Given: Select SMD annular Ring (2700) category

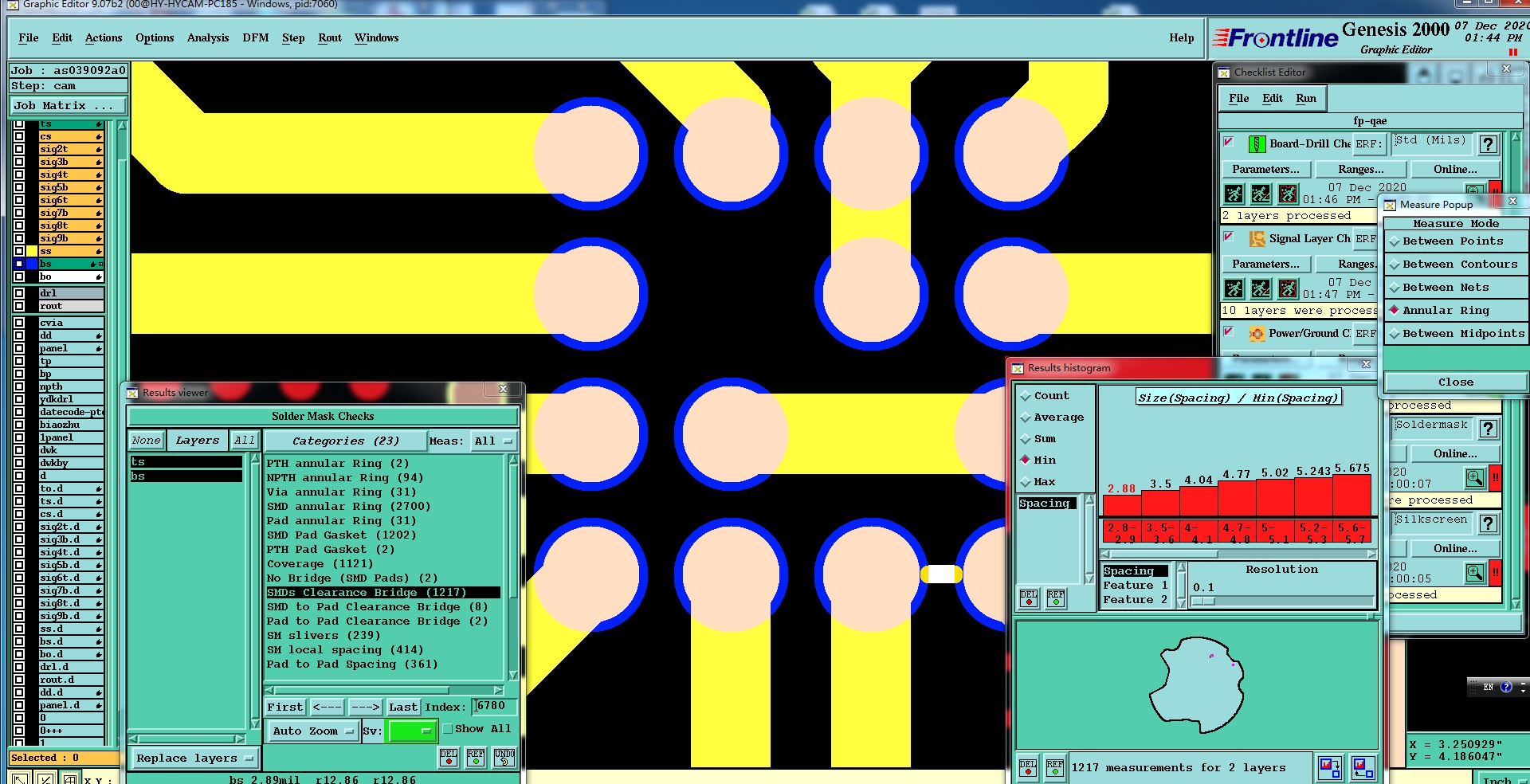Looking at the screenshot, I should point(349,507).
